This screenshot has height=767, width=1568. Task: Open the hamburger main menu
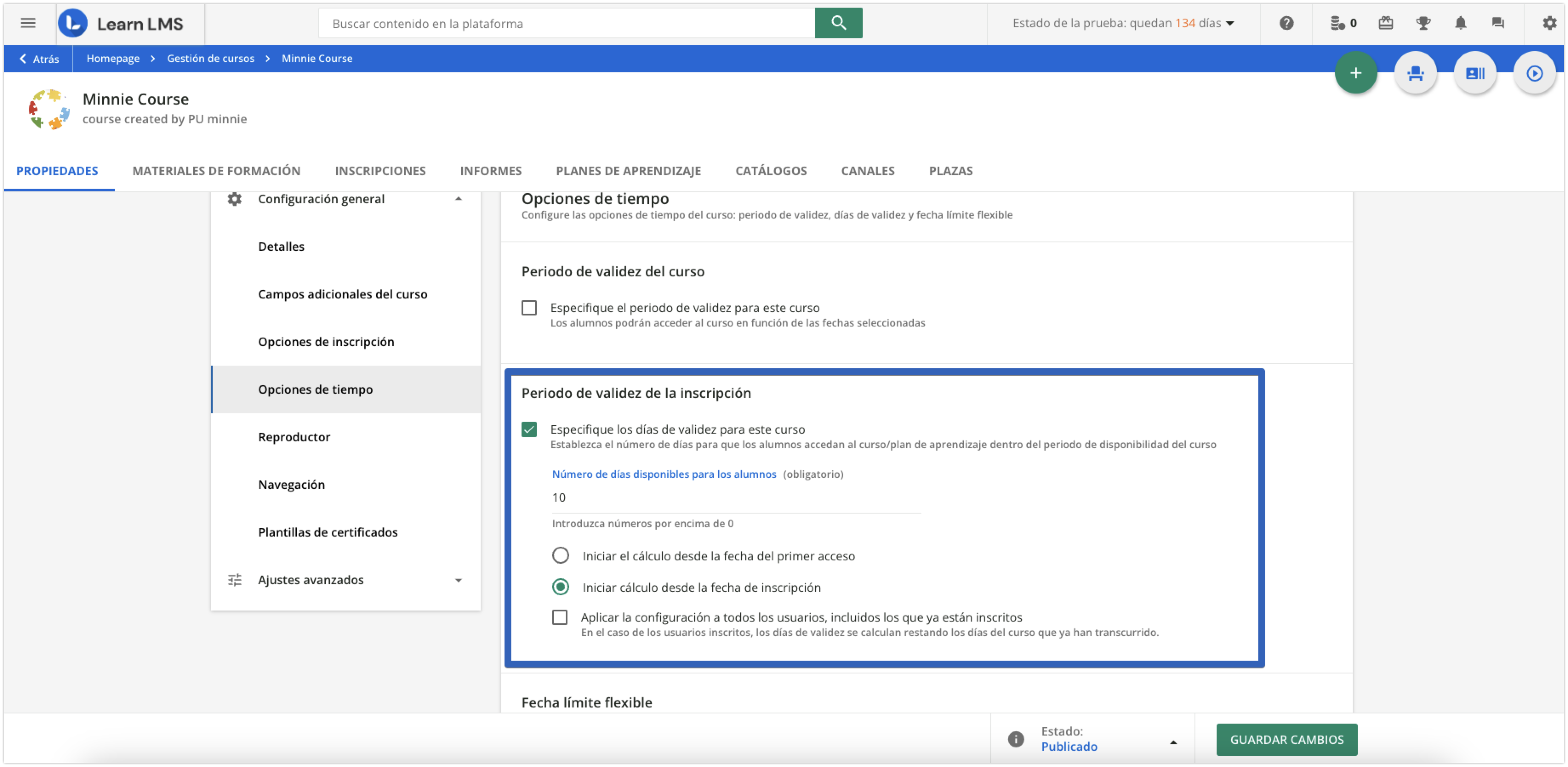[28, 23]
